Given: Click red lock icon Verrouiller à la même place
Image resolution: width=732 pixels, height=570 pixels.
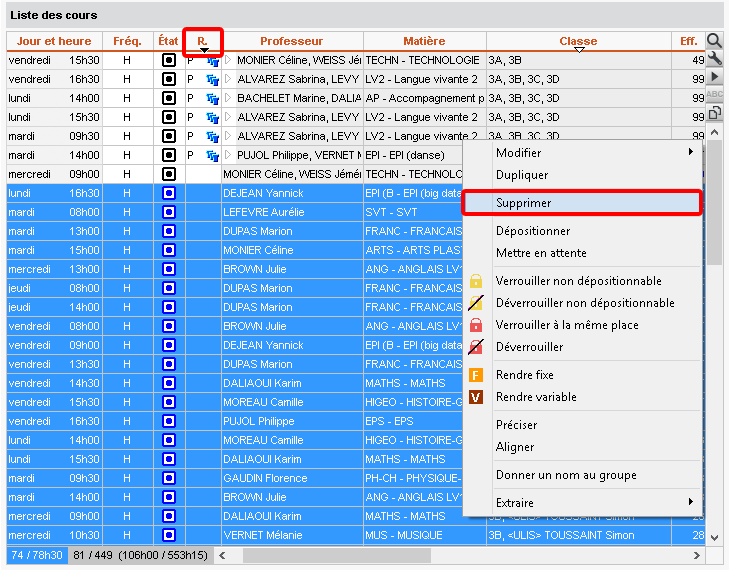Looking at the screenshot, I should pyautogui.click(x=476, y=325).
